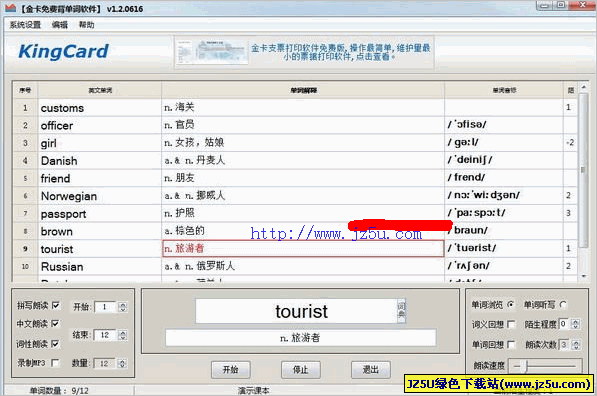Image resolution: width=597 pixels, height=396 pixels.
Task: Toggle the 拼写朗读 checkbox
Action: [56, 305]
